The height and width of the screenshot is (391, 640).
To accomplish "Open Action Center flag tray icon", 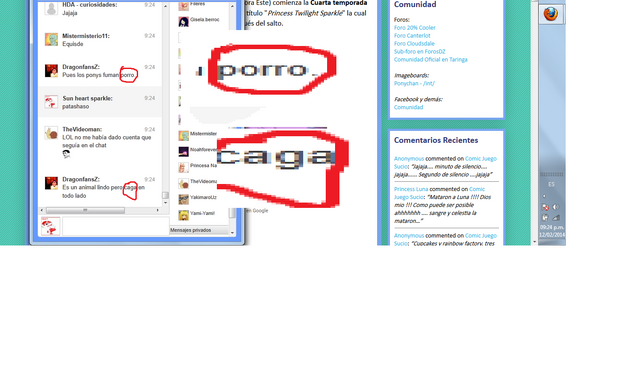I will [x=545, y=207].
